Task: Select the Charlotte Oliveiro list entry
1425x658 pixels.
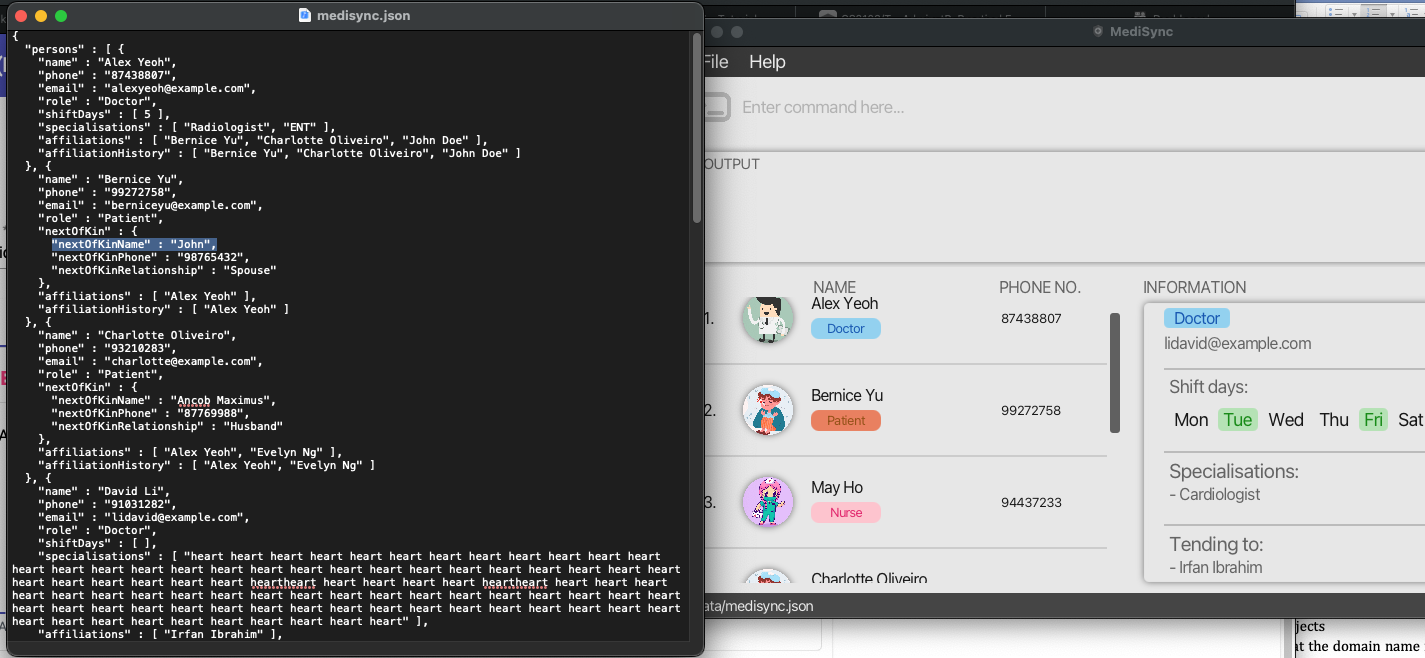Action: [869, 579]
